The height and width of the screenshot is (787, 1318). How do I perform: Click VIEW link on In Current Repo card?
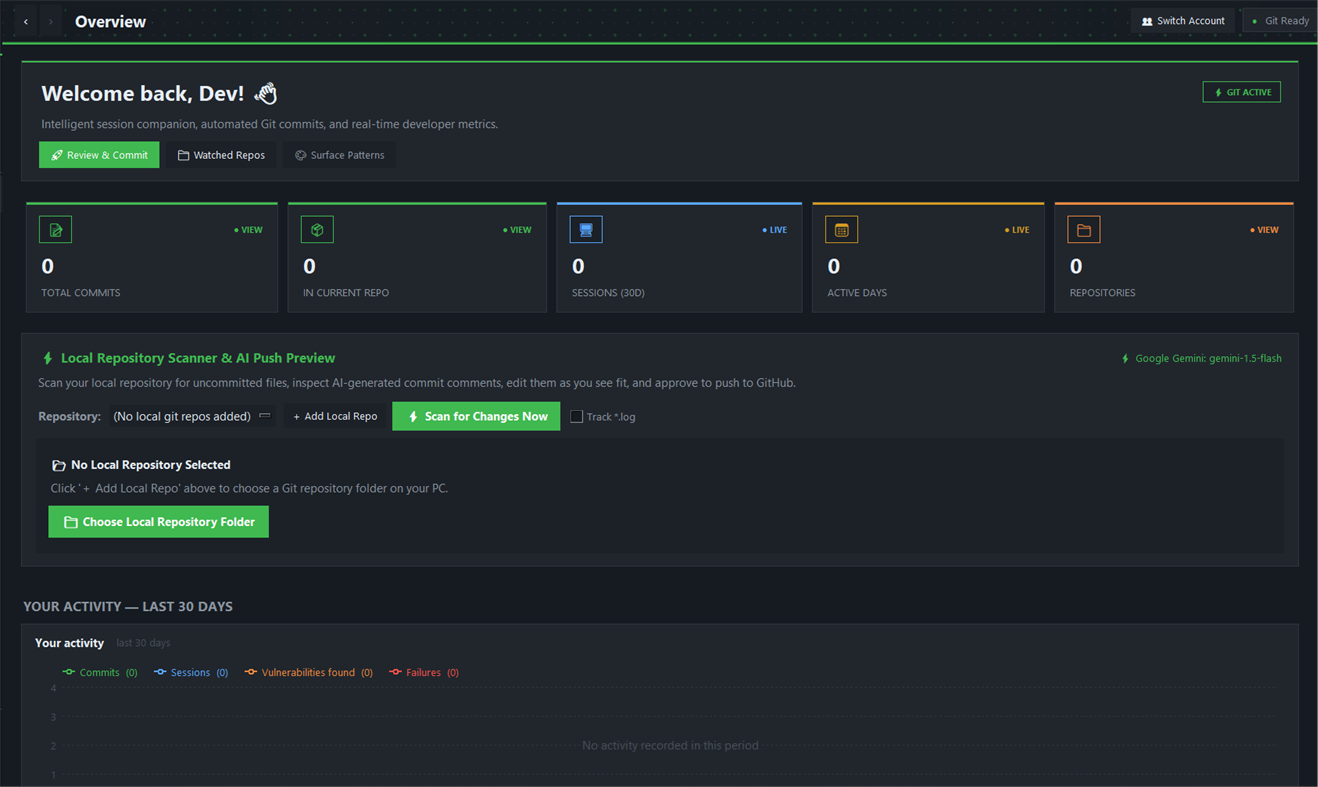point(518,230)
